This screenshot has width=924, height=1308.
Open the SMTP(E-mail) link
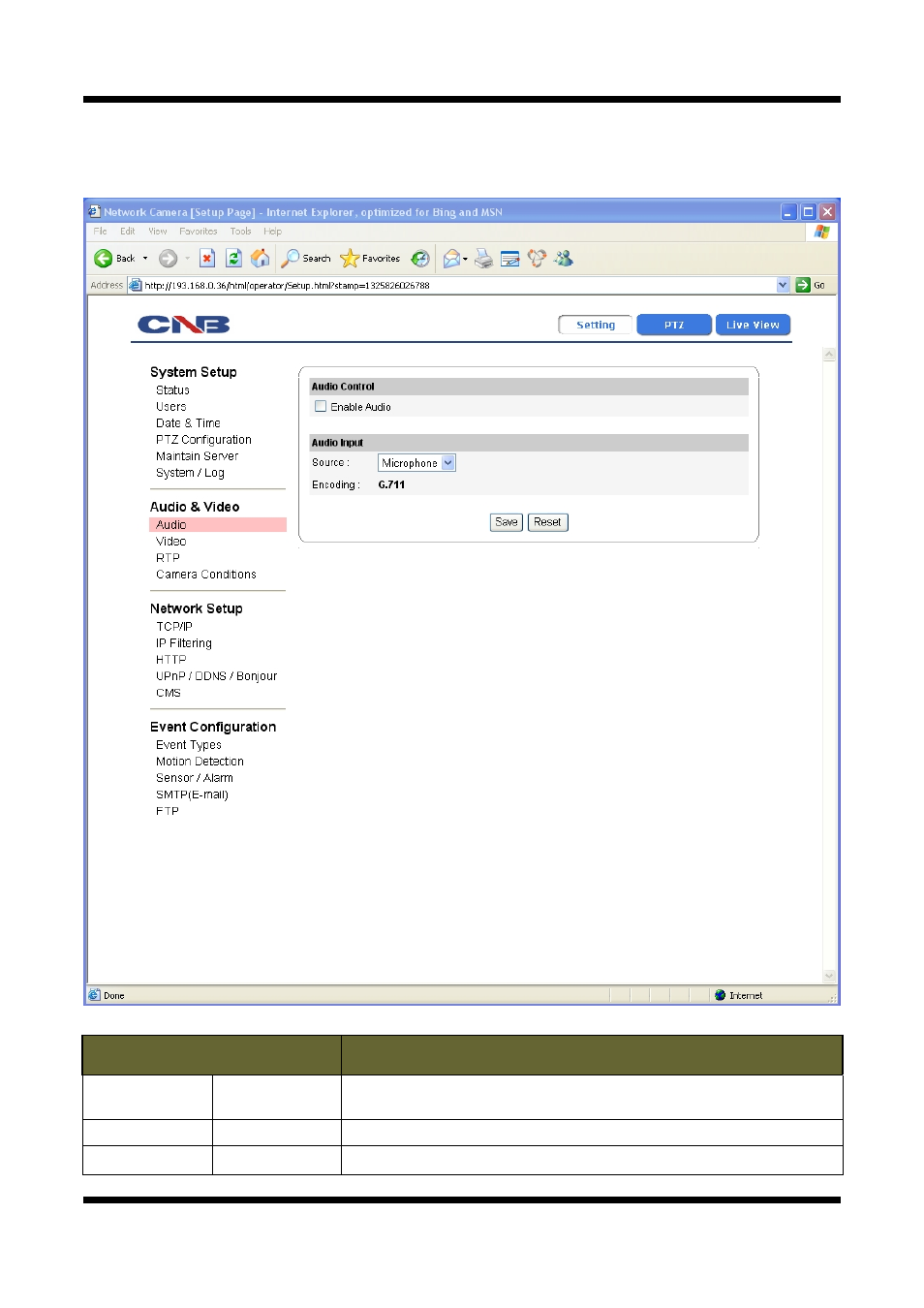click(x=192, y=794)
